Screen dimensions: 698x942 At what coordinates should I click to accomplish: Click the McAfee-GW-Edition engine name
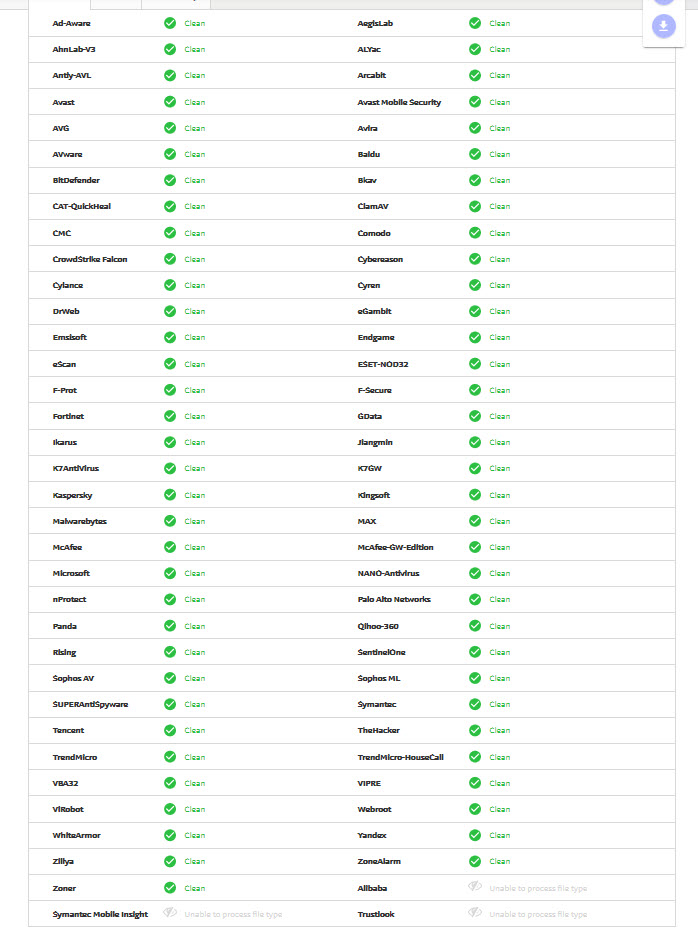click(395, 547)
